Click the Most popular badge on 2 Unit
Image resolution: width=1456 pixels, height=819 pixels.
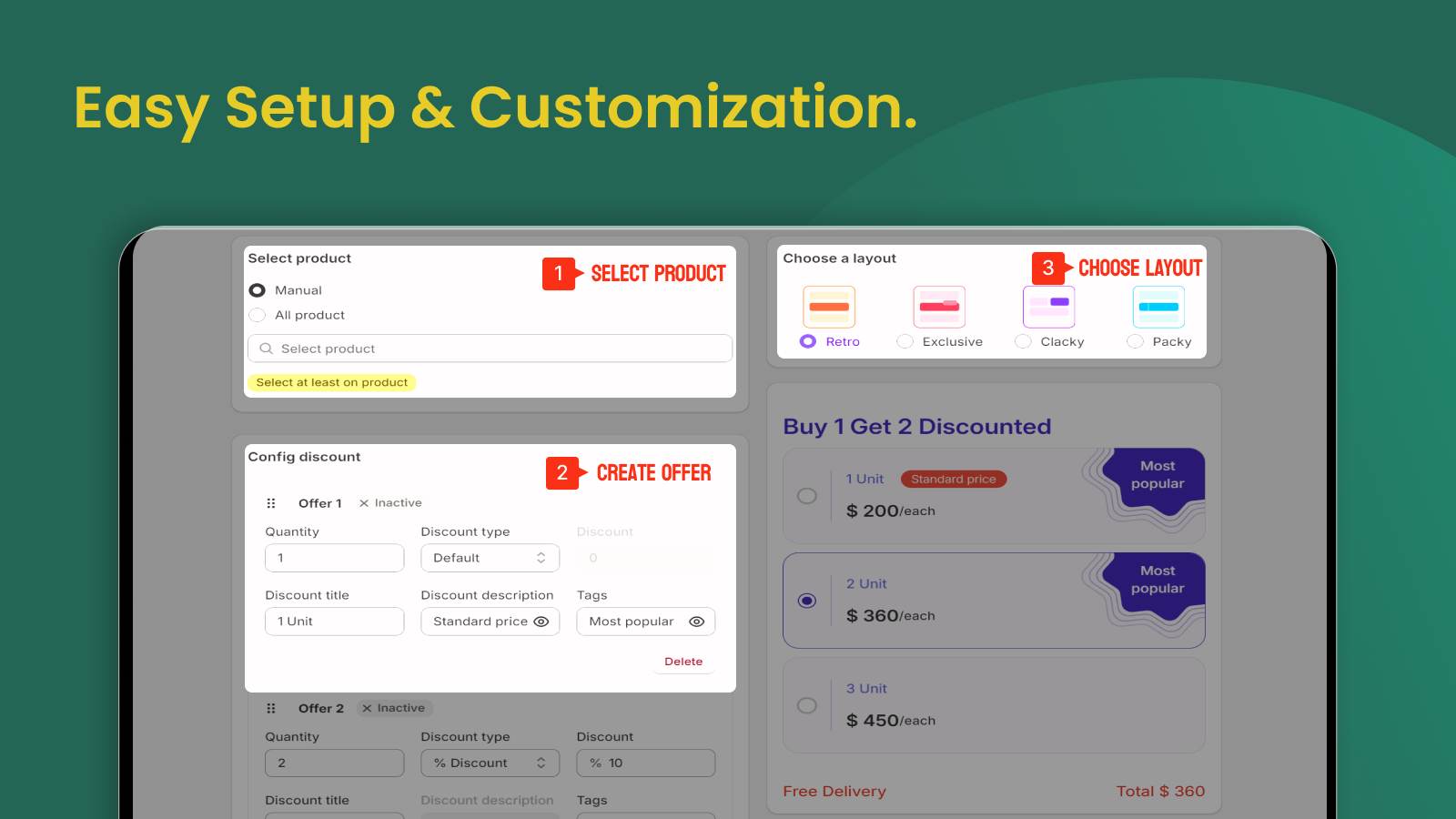(x=1156, y=580)
